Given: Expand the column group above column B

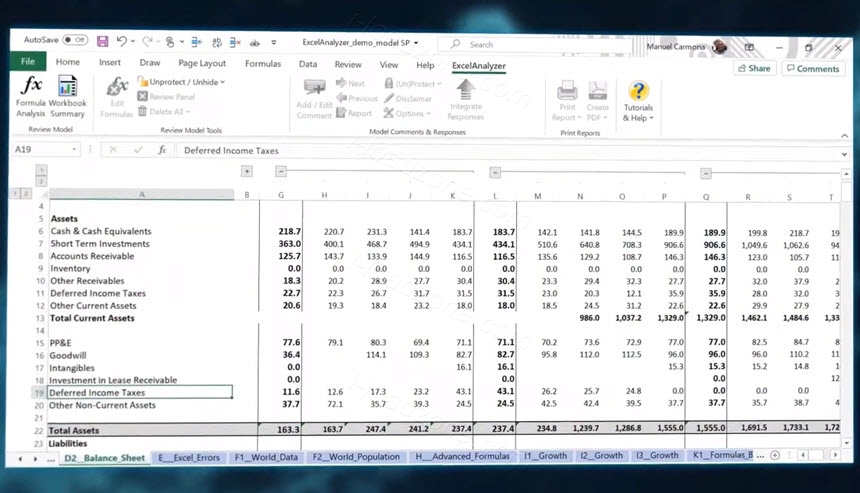Looking at the screenshot, I should pyautogui.click(x=247, y=172).
